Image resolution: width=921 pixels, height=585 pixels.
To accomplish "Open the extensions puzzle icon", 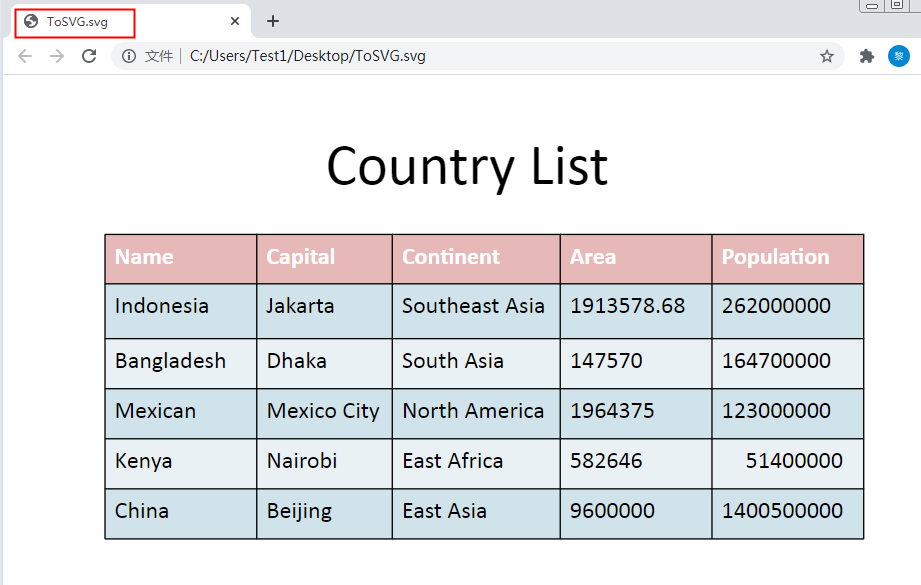I will (x=867, y=56).
